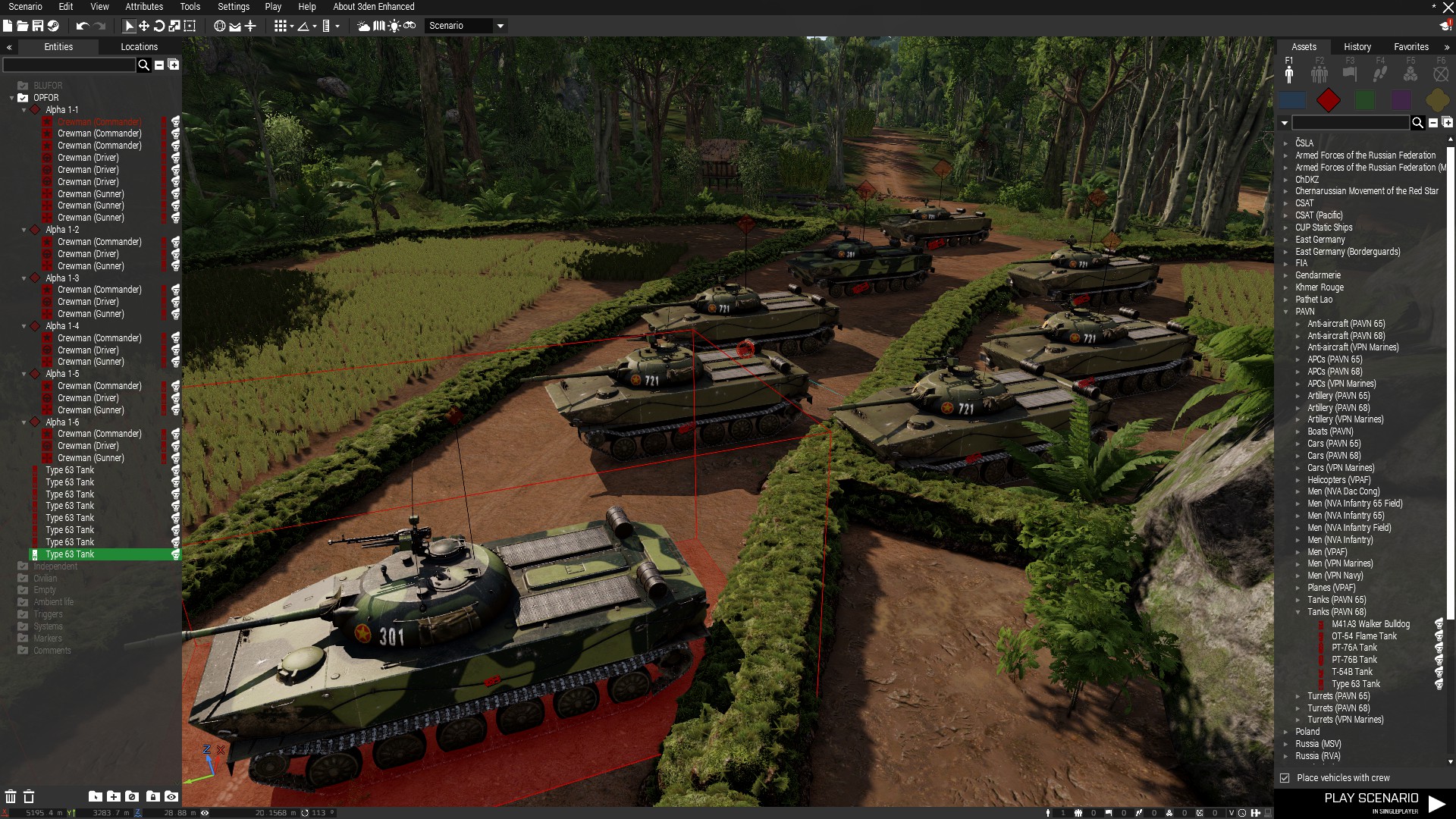The height and width of the screenshot is (819, 1456).
Task: Select the scaling widget tool
Action: click(174, 26)
